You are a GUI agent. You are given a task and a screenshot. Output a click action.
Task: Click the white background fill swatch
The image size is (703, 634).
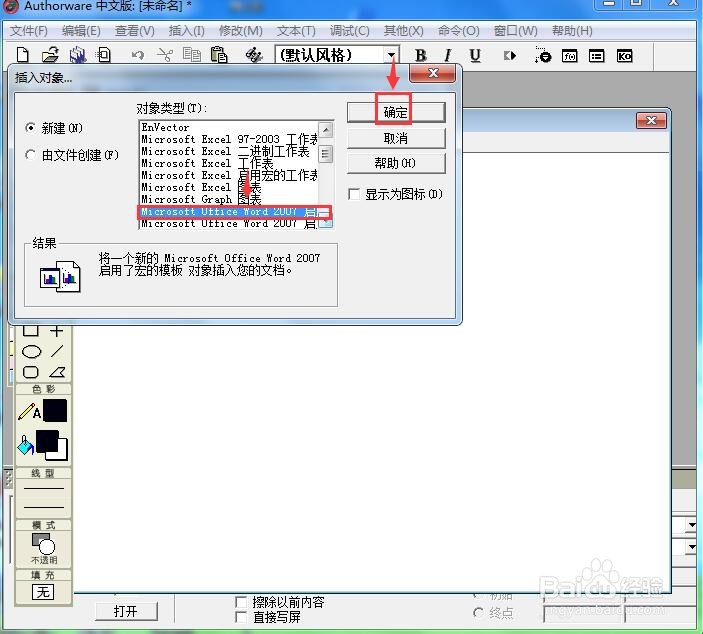(62, 453)
